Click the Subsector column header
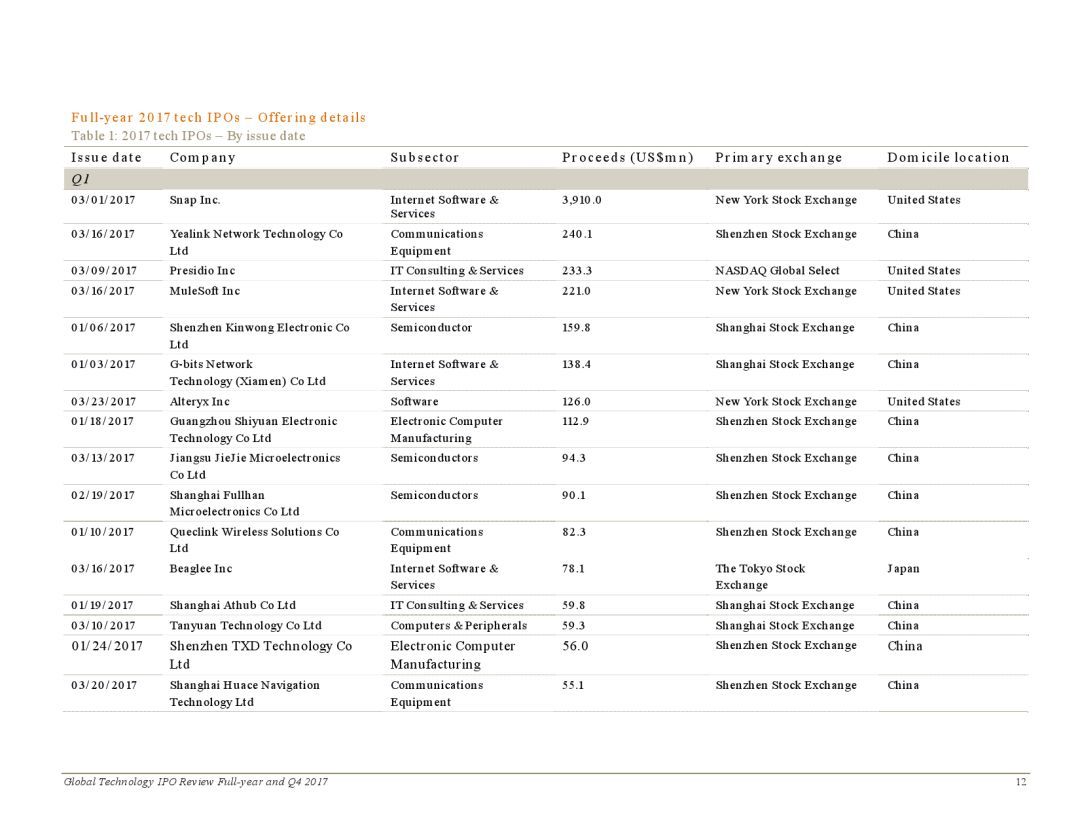The image size is (1080, 835). 424,158
